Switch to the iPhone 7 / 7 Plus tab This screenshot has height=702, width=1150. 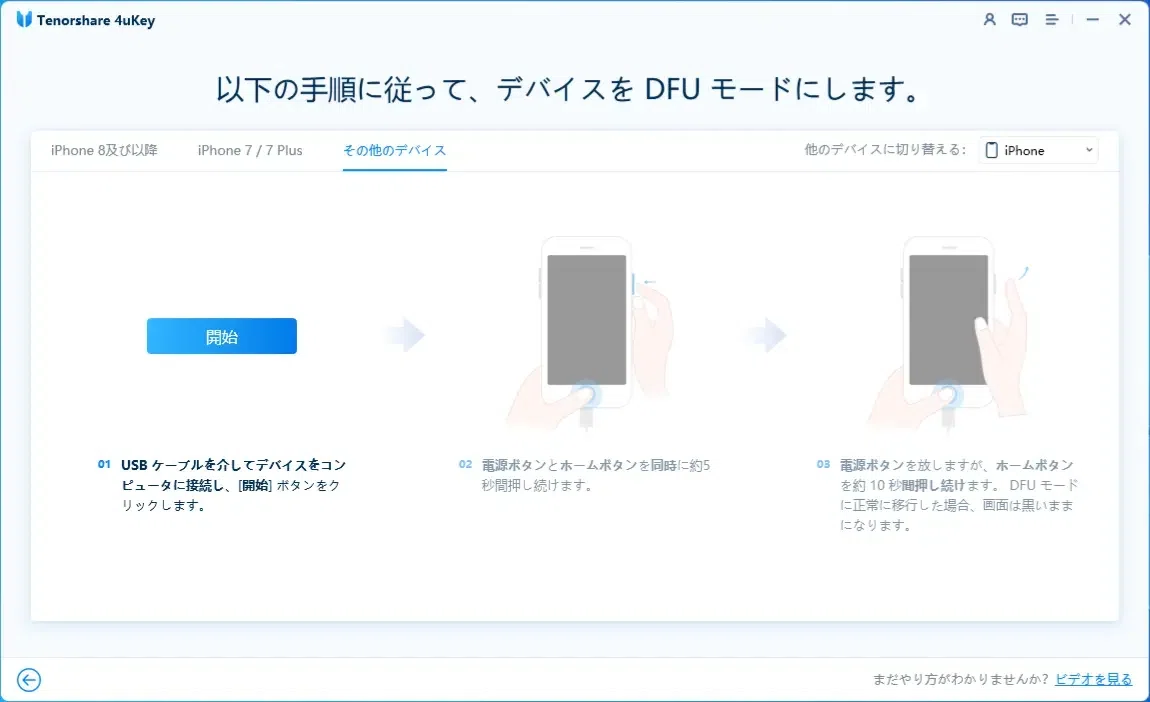tap(250, 150)
